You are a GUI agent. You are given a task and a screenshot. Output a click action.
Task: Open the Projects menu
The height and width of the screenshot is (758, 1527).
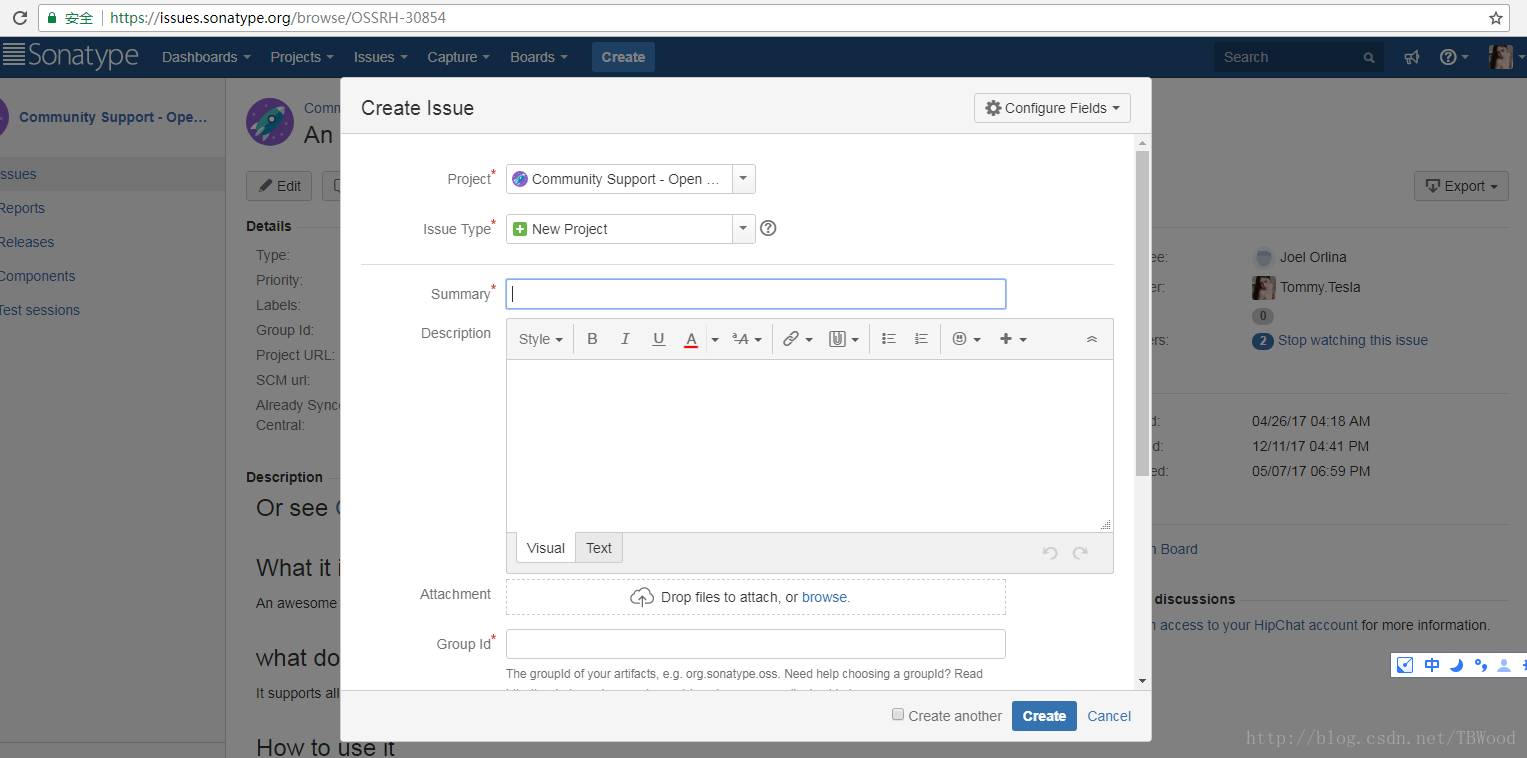(302, 57)
